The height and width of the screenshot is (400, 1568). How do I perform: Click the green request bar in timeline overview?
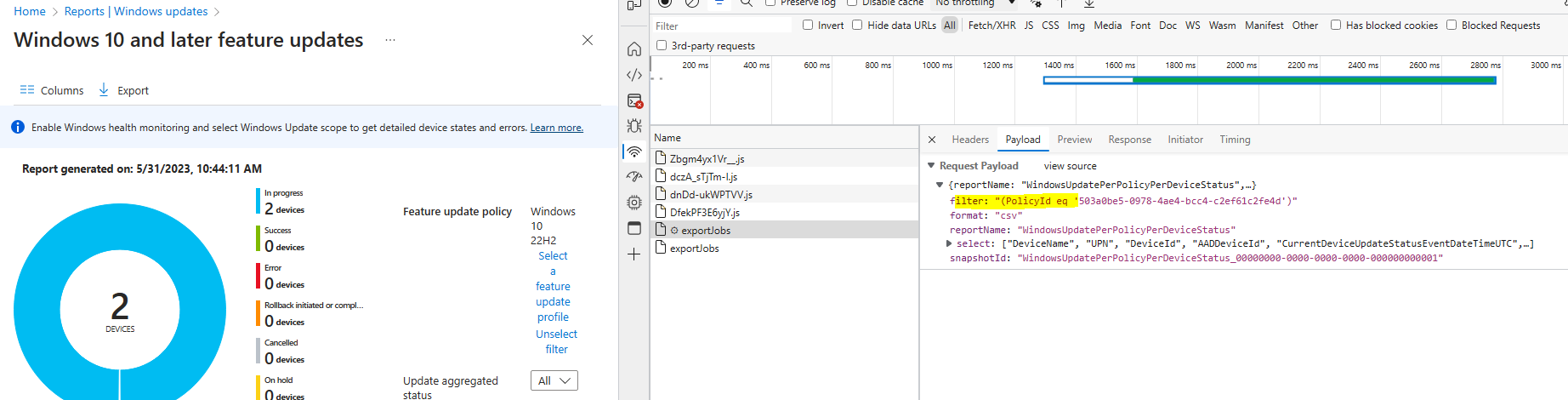pos(1314,80)
